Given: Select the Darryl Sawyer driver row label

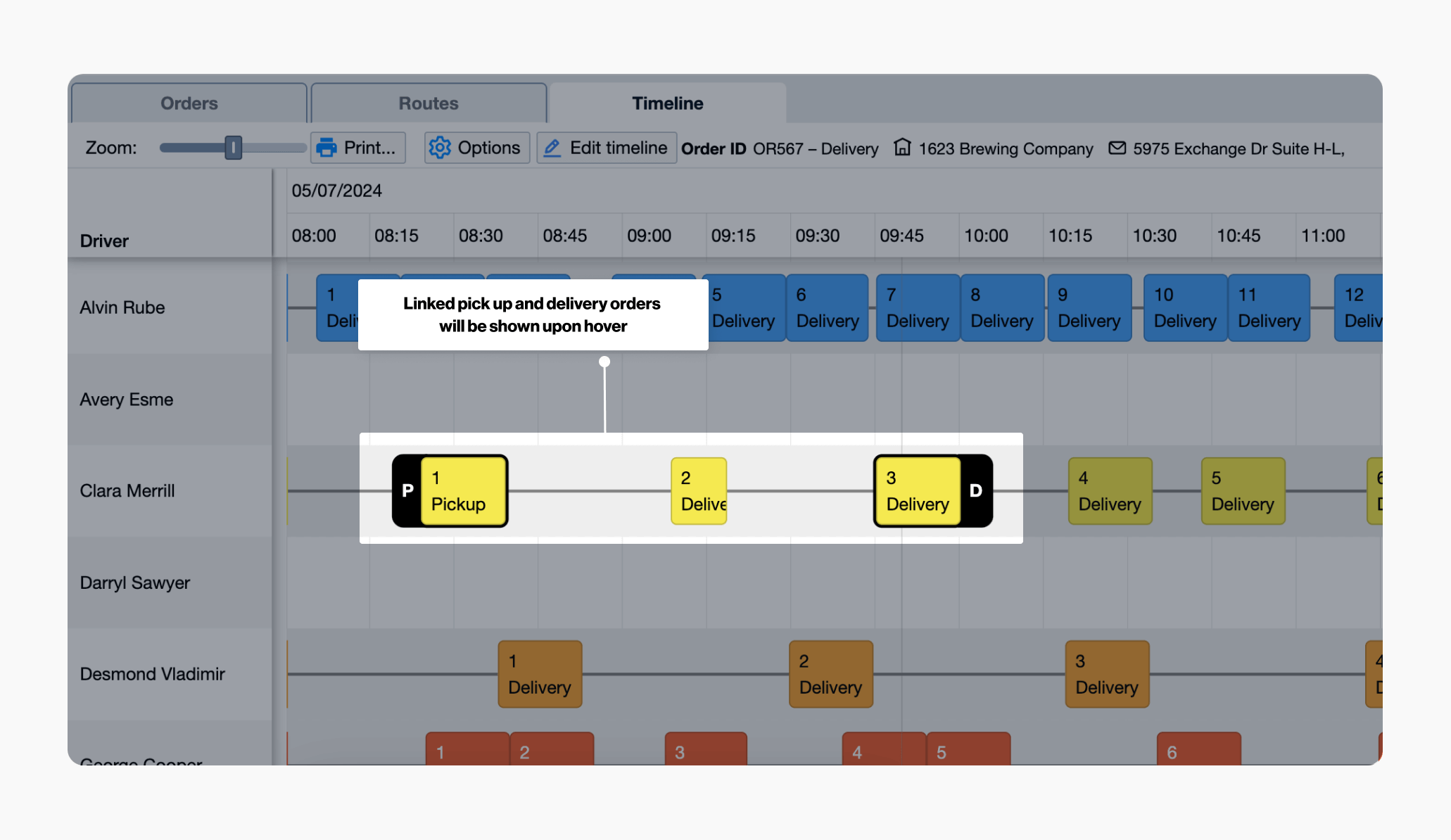Looking at the screenshot, I should coord(134,583).
